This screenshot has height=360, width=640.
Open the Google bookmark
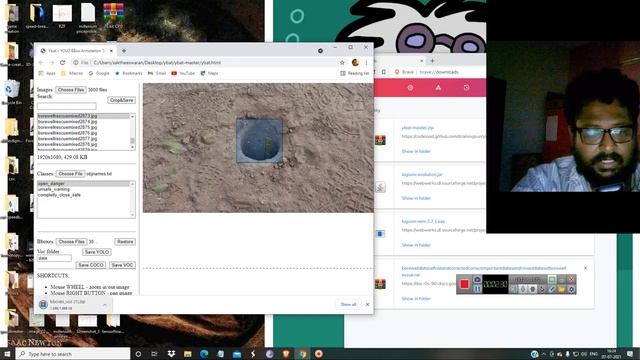click(98, 73)
